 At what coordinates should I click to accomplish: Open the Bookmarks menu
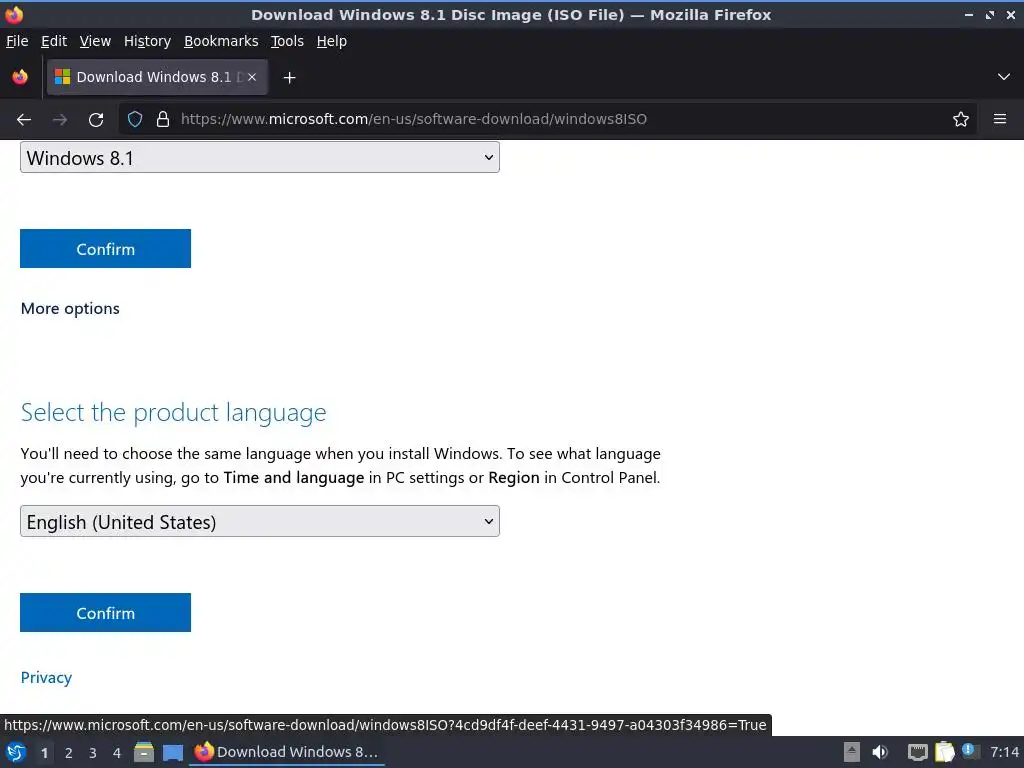pyautogui.click(x=221, y=41)
